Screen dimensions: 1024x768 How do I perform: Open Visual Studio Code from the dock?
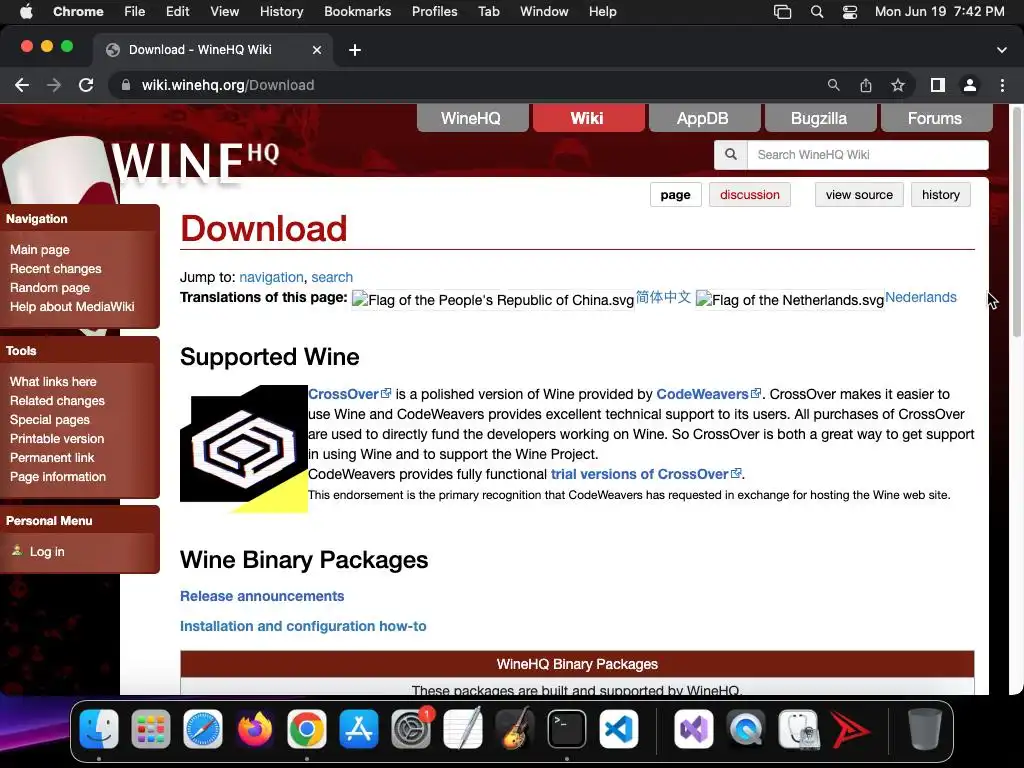(618, 729)
